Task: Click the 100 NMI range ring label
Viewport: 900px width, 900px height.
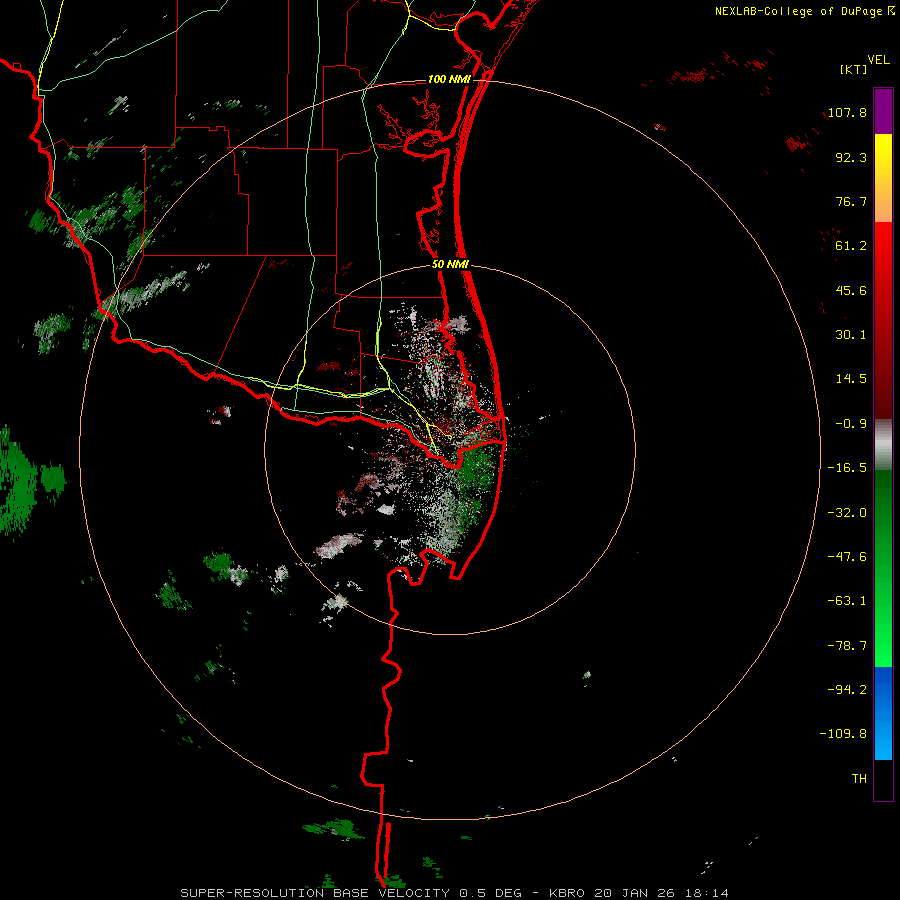Action: click(x=449, y=79)
